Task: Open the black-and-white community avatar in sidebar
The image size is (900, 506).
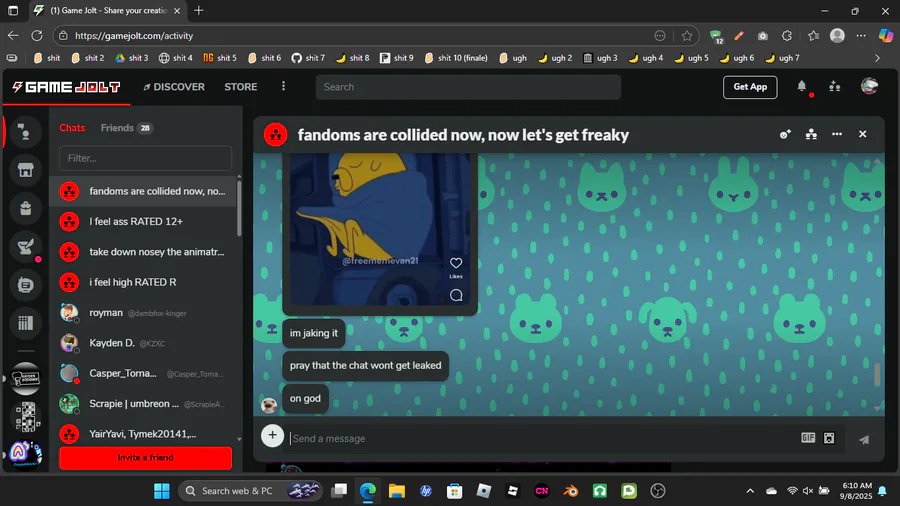Action: [26, 378]
